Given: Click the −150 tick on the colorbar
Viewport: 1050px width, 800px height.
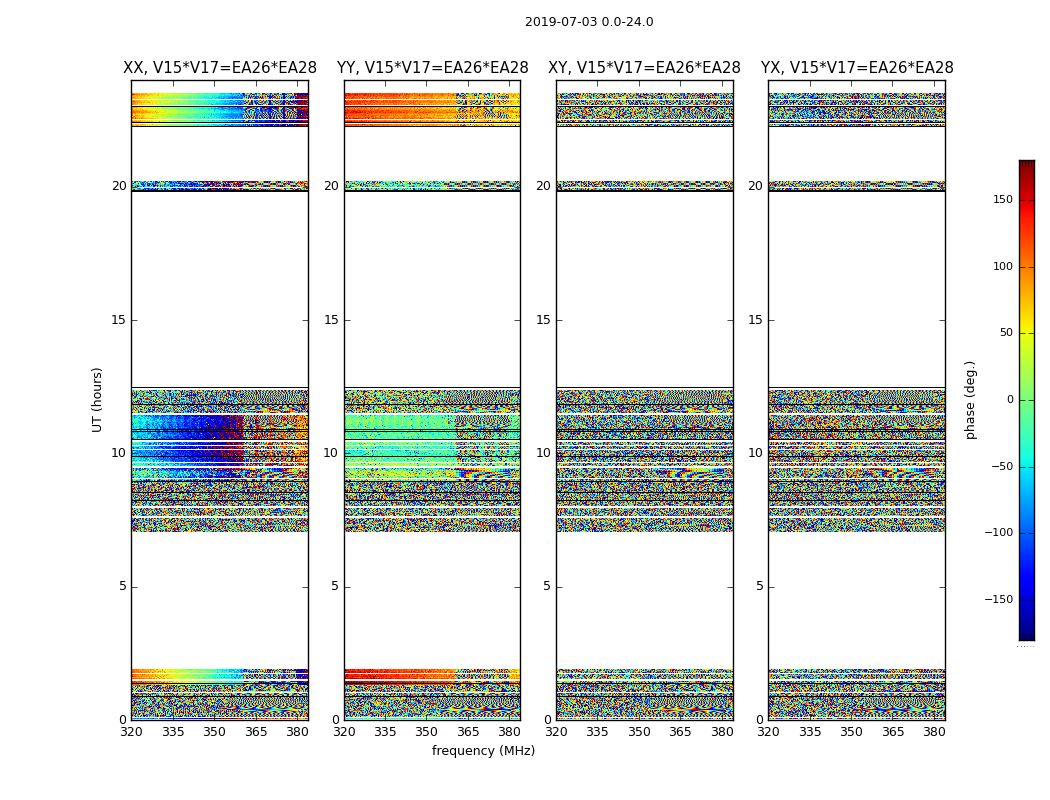Looking at the screenshot, I should [x=999, y=599].
